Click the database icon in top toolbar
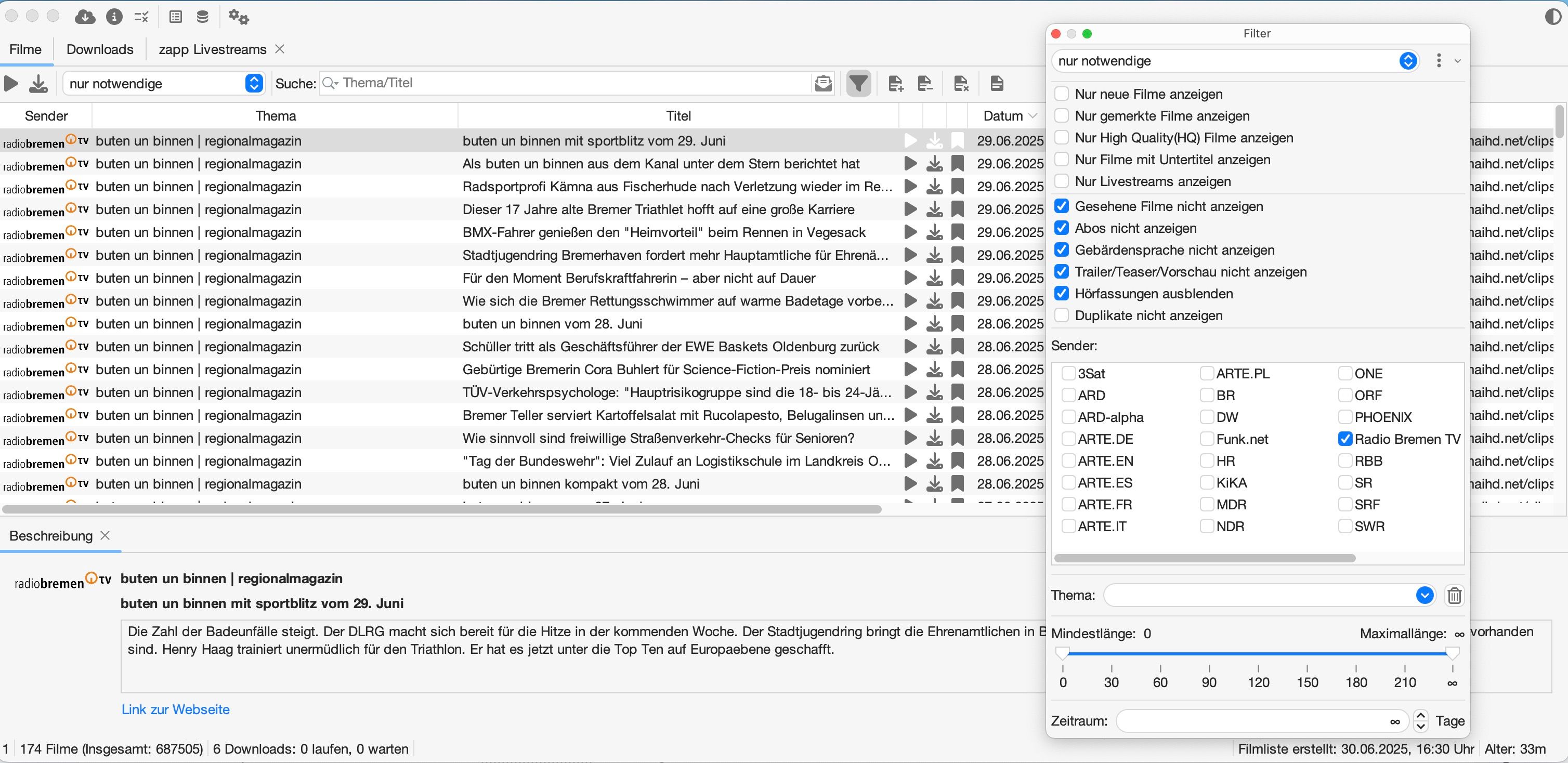Image resolution: width=1568 pixels, height=763 pixels. point(203,17)
